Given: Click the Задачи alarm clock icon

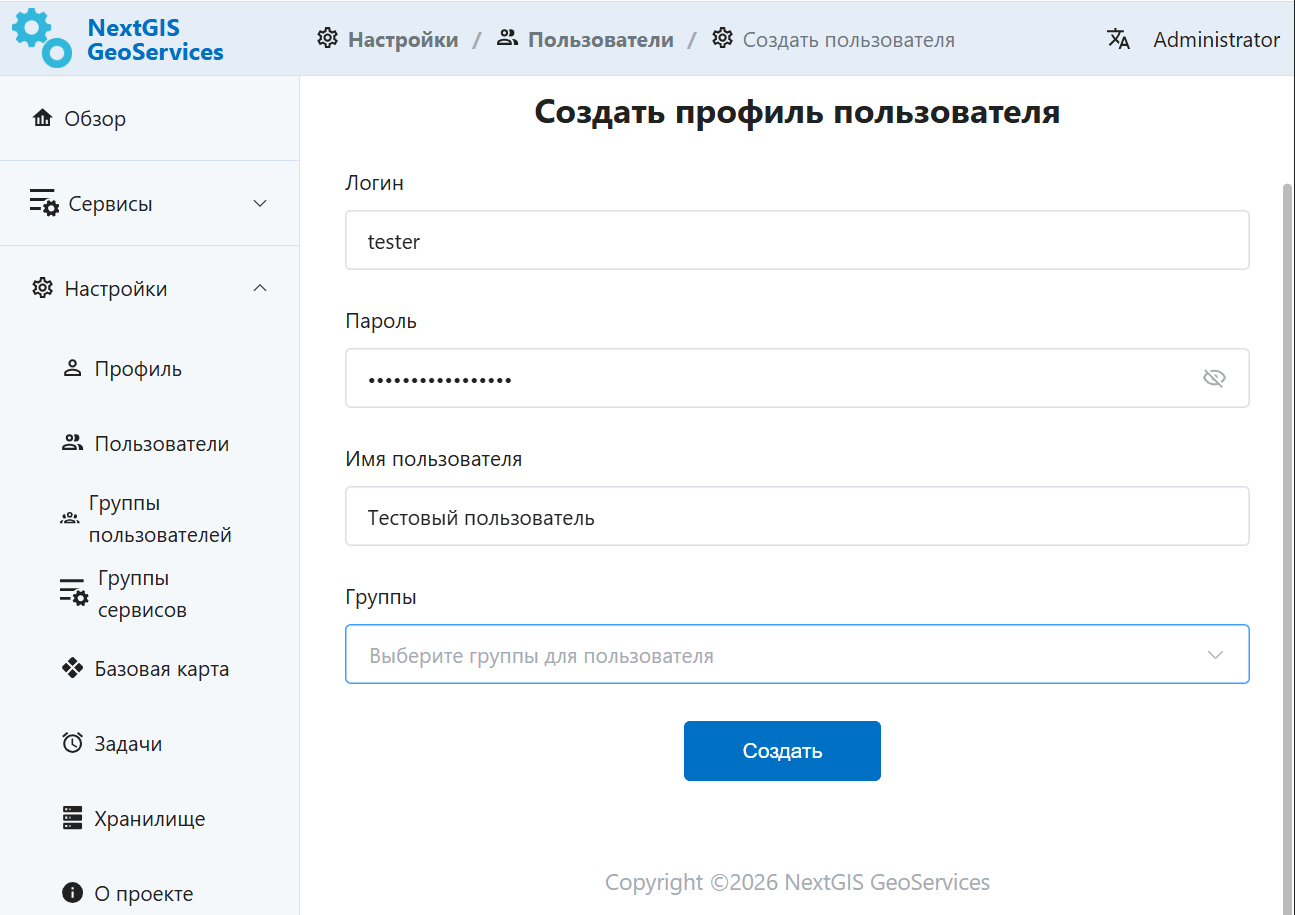Looking at the screenshot, I should click(72, 744).
